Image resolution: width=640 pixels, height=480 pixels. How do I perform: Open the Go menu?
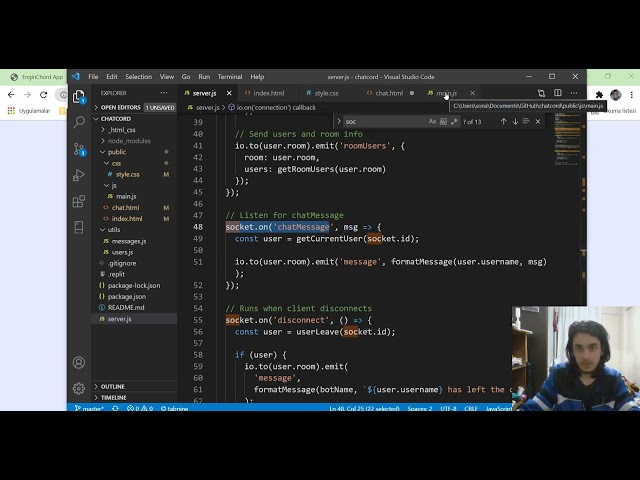[x=186, y=76]
